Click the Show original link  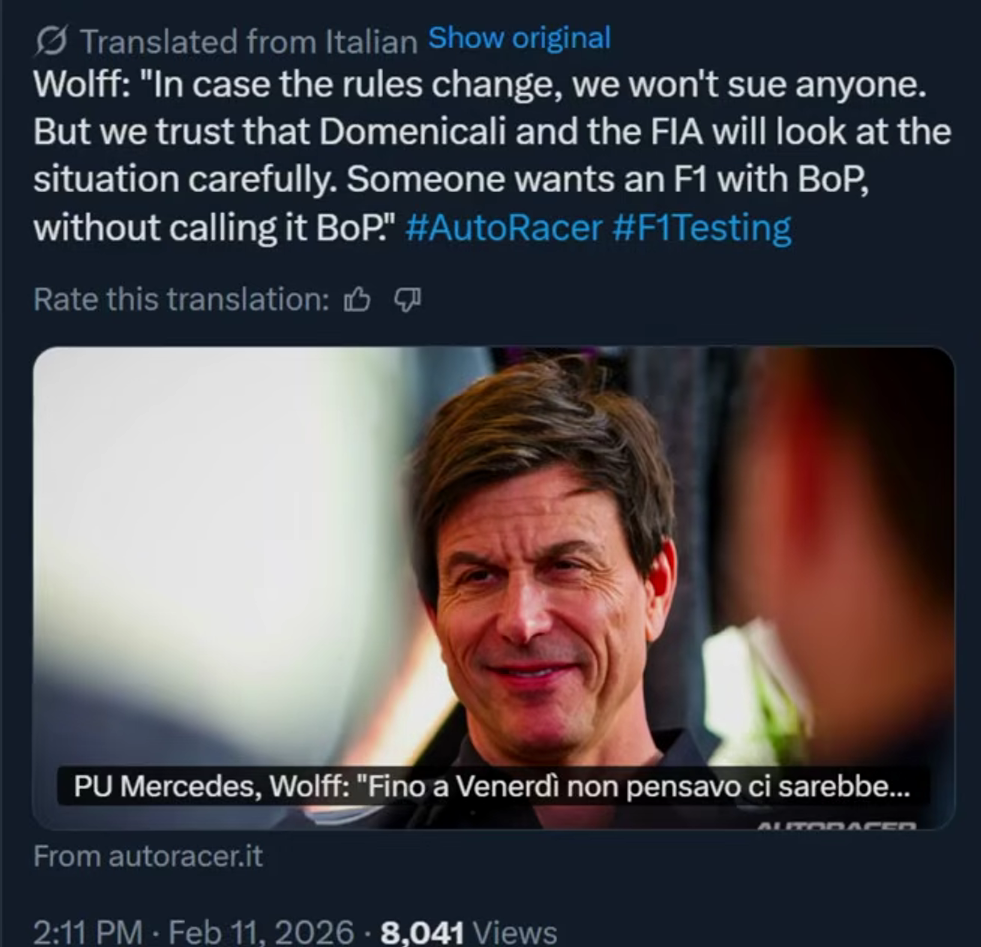click(519, 38)
